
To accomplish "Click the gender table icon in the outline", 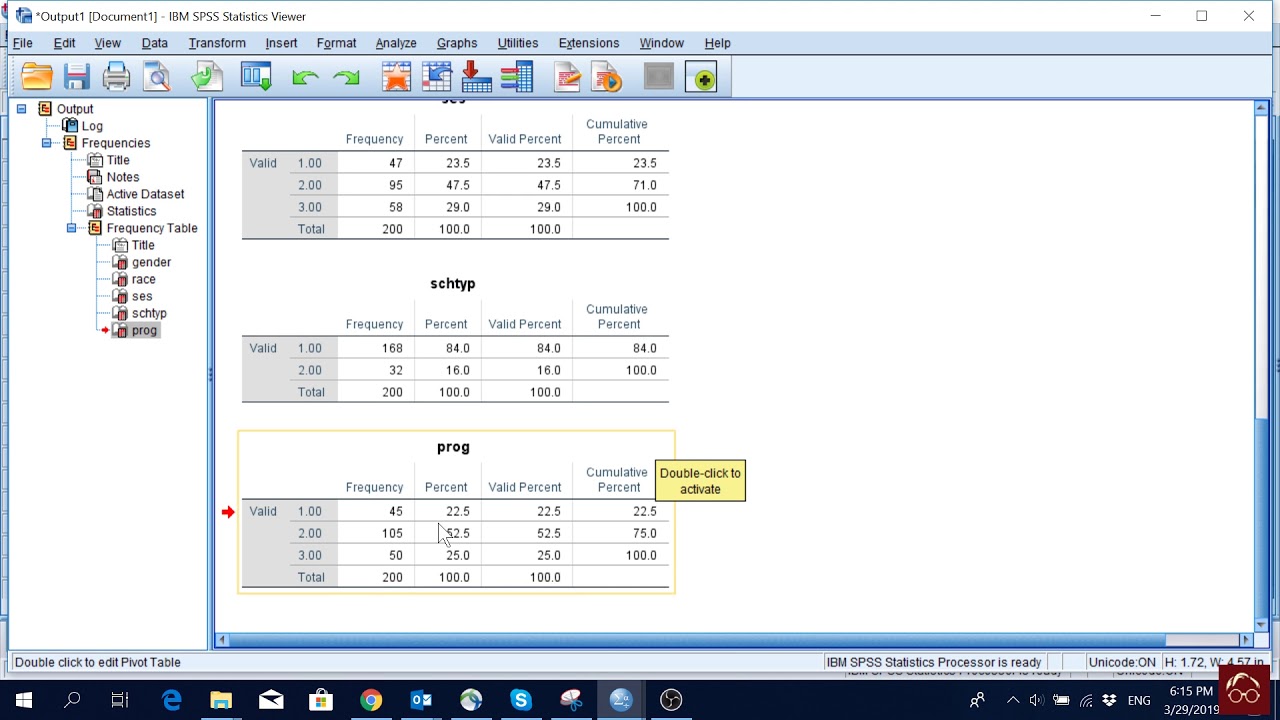I will tap(120, 262).
